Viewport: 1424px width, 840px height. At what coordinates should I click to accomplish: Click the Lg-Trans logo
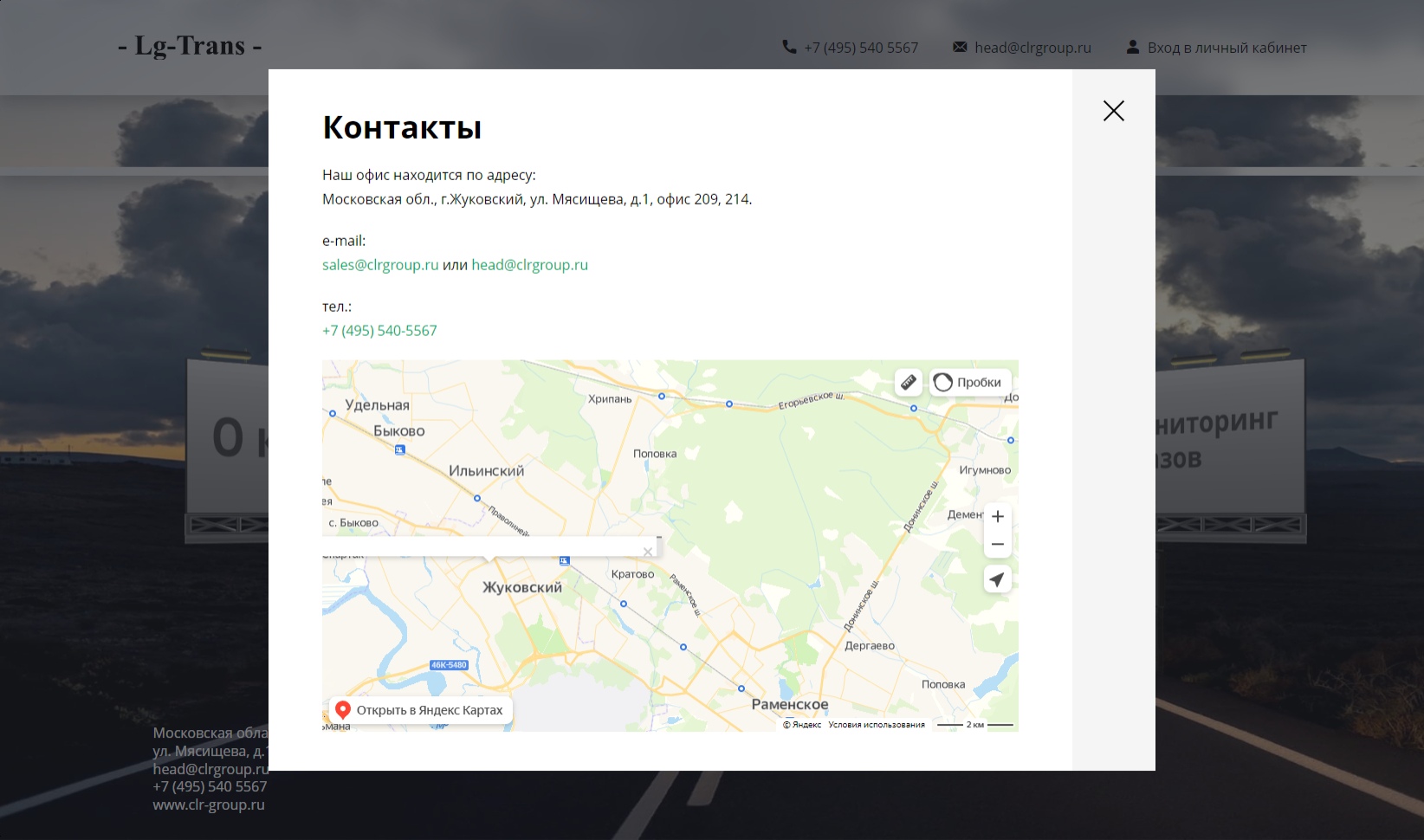point(191,45)
